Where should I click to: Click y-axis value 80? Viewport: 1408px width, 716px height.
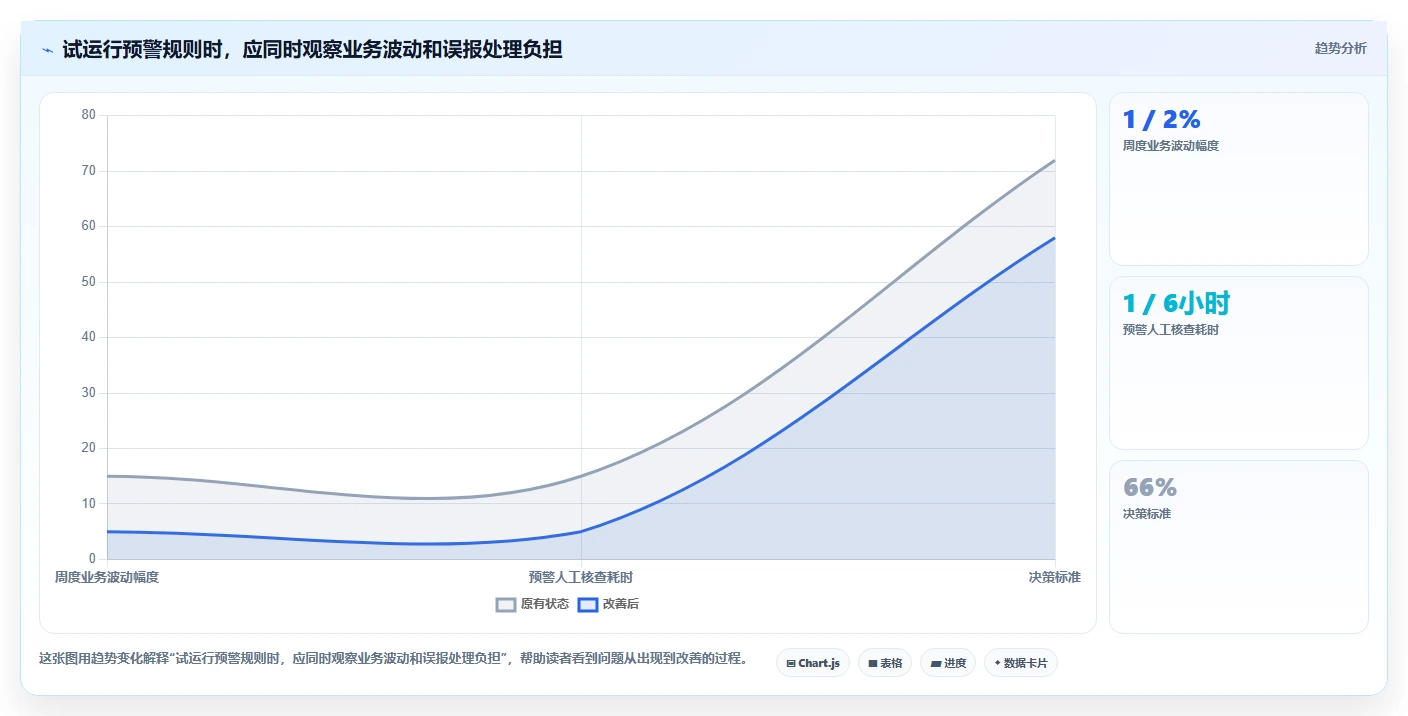pyautogui.click(x=89, y=115)
